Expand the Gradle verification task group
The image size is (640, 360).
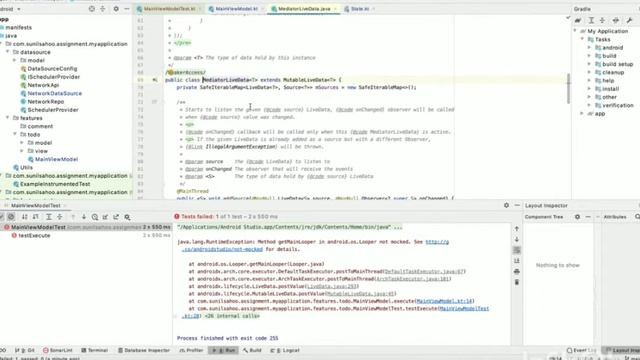(x=589, y=105)
